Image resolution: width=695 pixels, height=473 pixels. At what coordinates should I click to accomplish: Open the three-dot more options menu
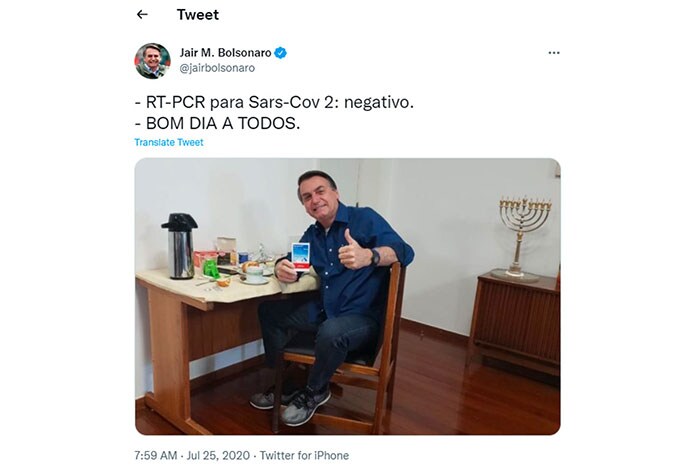coord(554,53)
